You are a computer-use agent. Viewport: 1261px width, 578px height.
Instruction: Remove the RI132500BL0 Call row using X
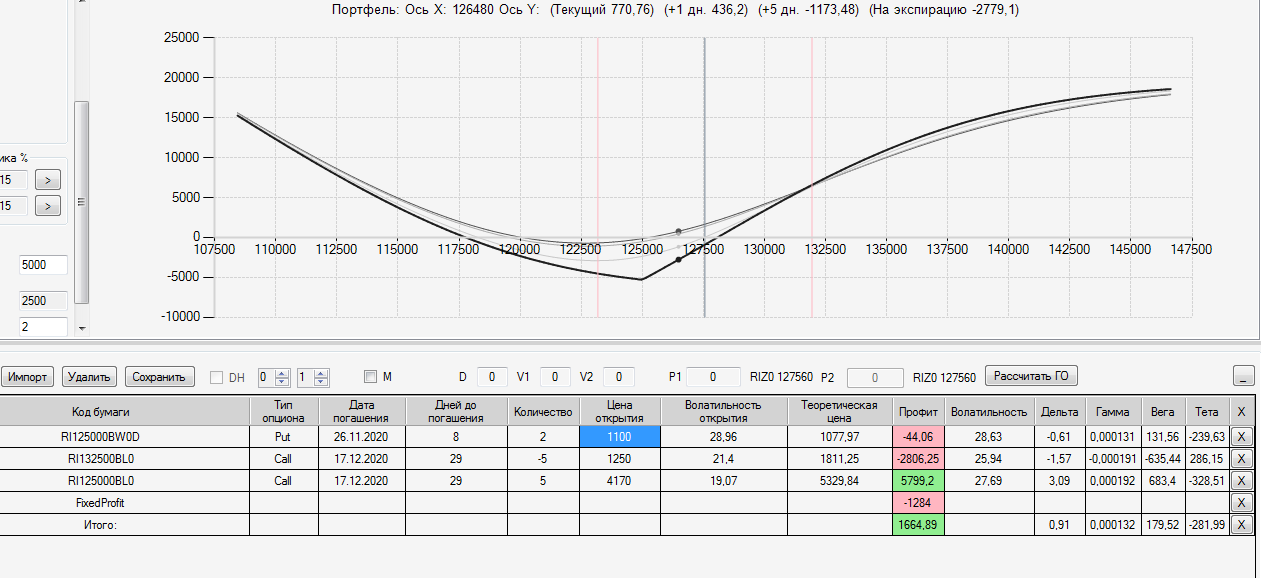(1241, 458)
